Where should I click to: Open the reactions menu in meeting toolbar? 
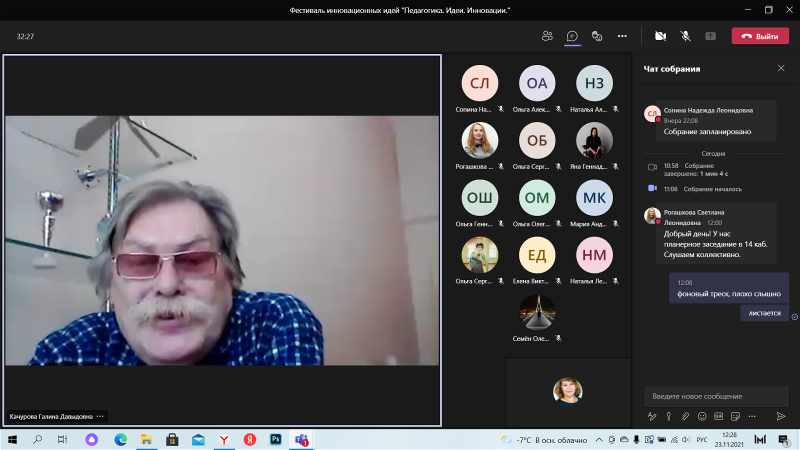tap(597, 36)
